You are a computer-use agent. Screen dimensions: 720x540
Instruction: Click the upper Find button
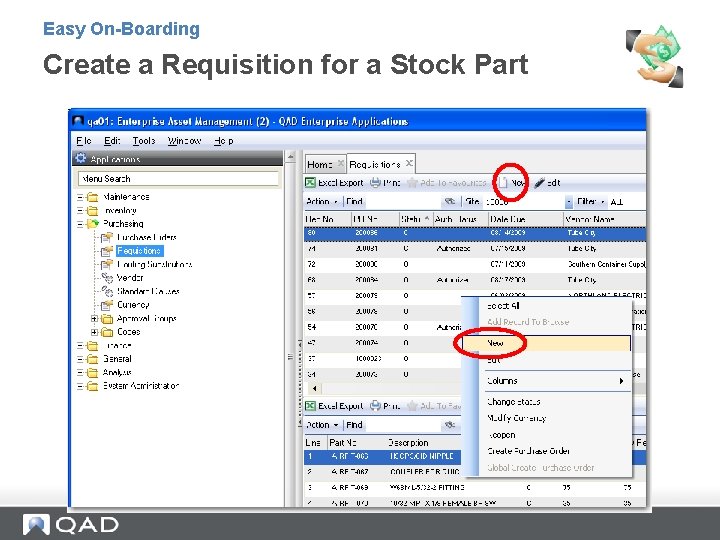pyautogui.click(x=354, y=202)
